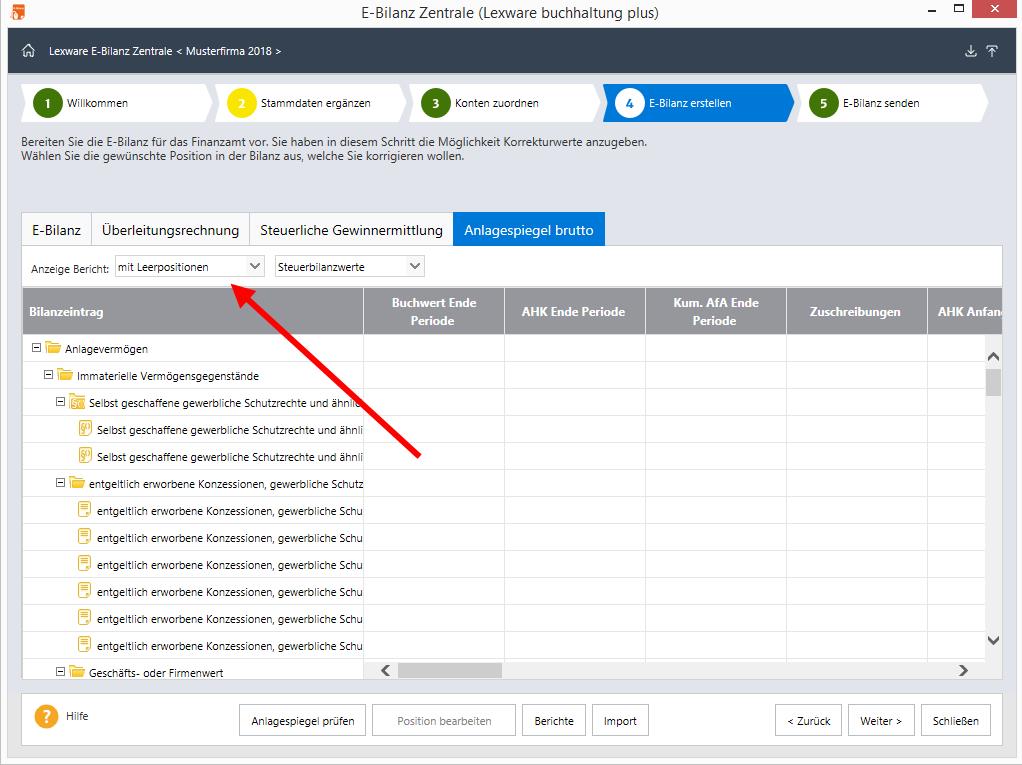
Task: Click vertical scrollbar up arrow
Action: click(993, 356)
